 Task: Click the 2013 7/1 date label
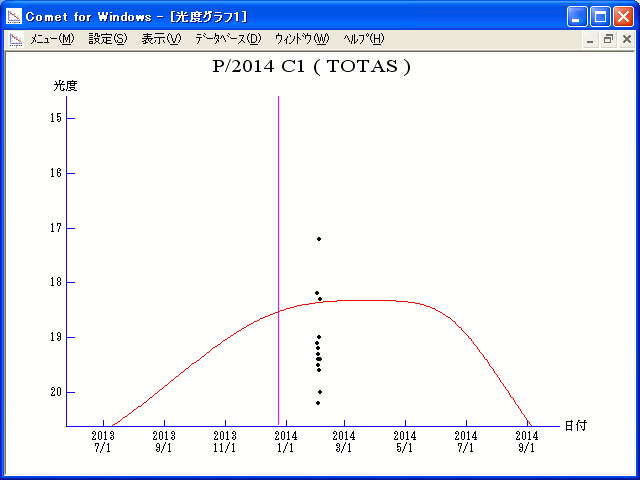103,442
